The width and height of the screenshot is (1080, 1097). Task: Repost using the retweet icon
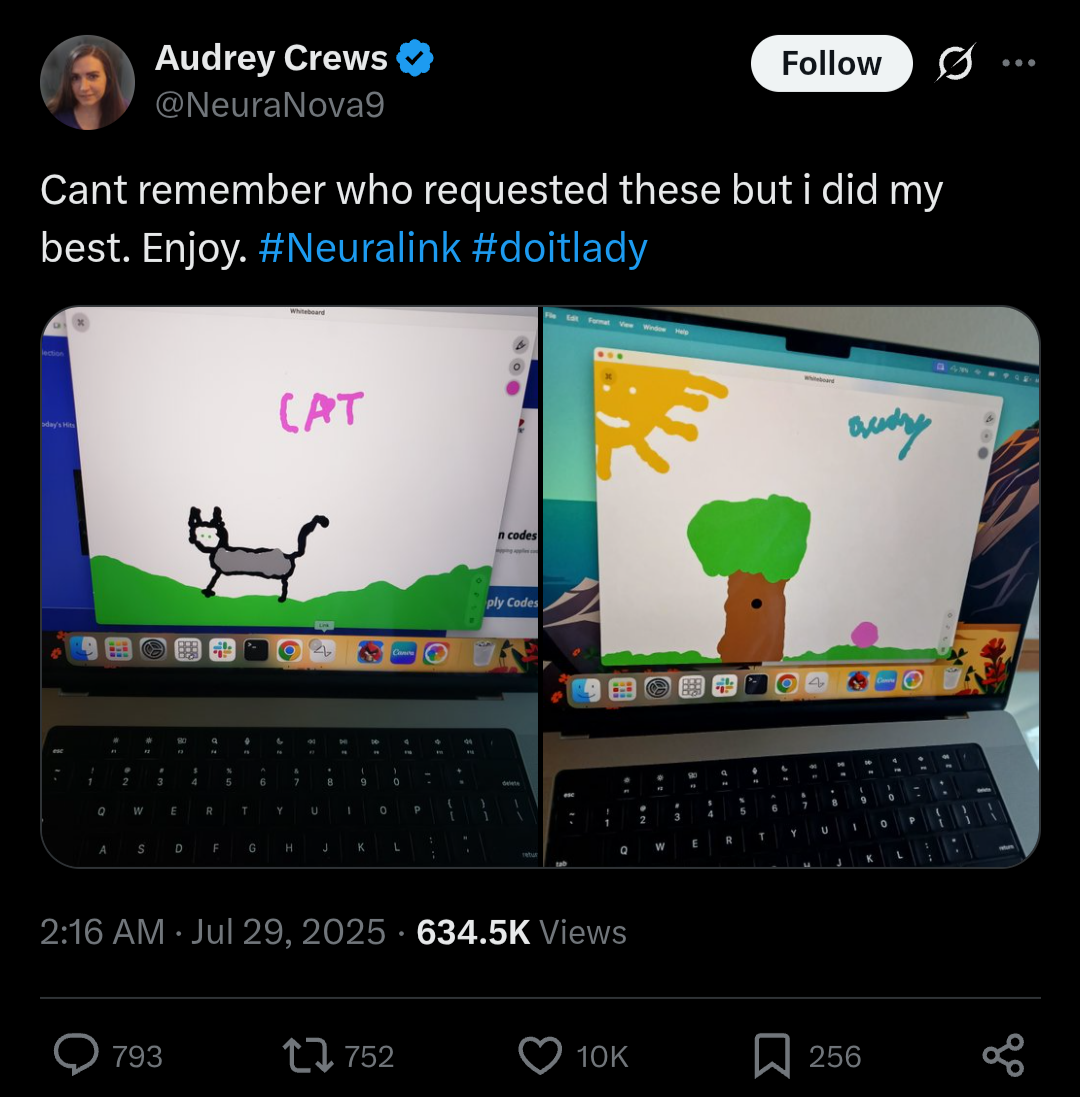308,1056
